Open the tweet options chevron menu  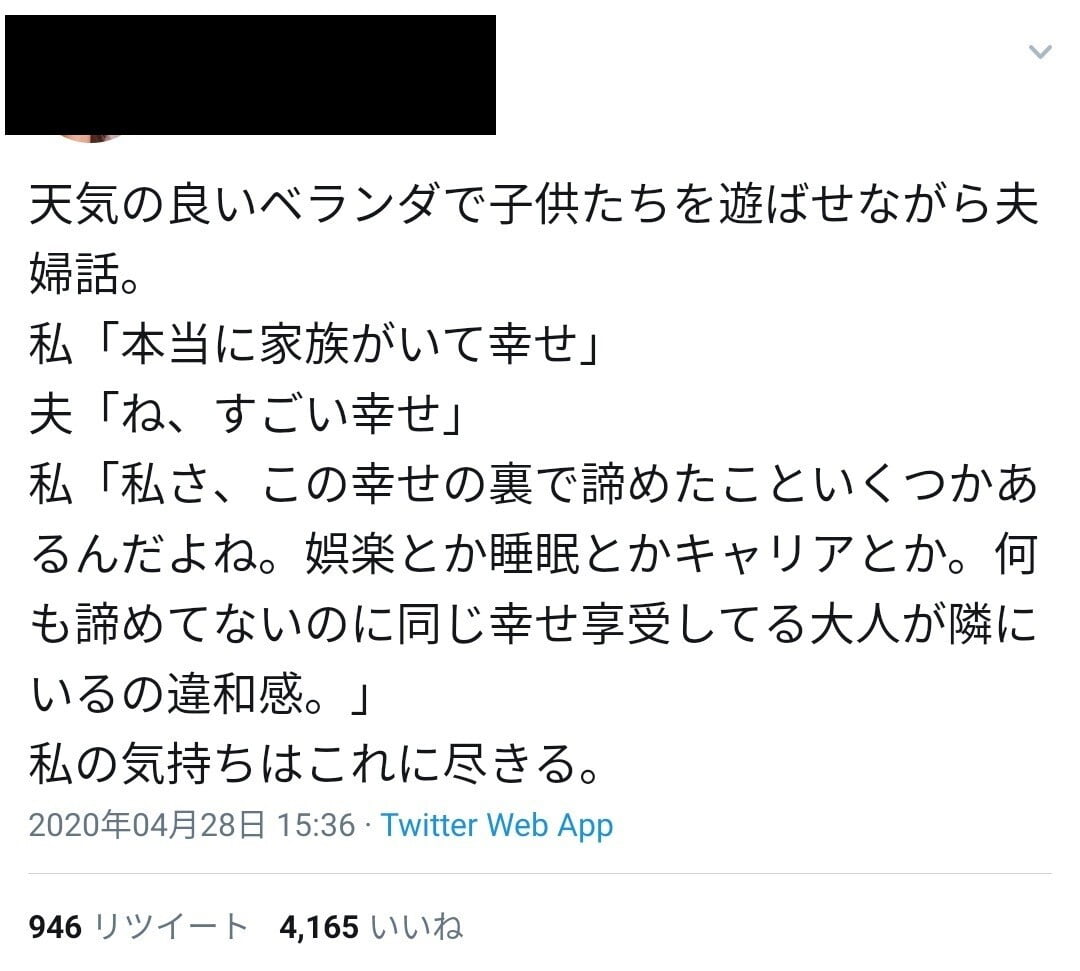coord(1040,52)
